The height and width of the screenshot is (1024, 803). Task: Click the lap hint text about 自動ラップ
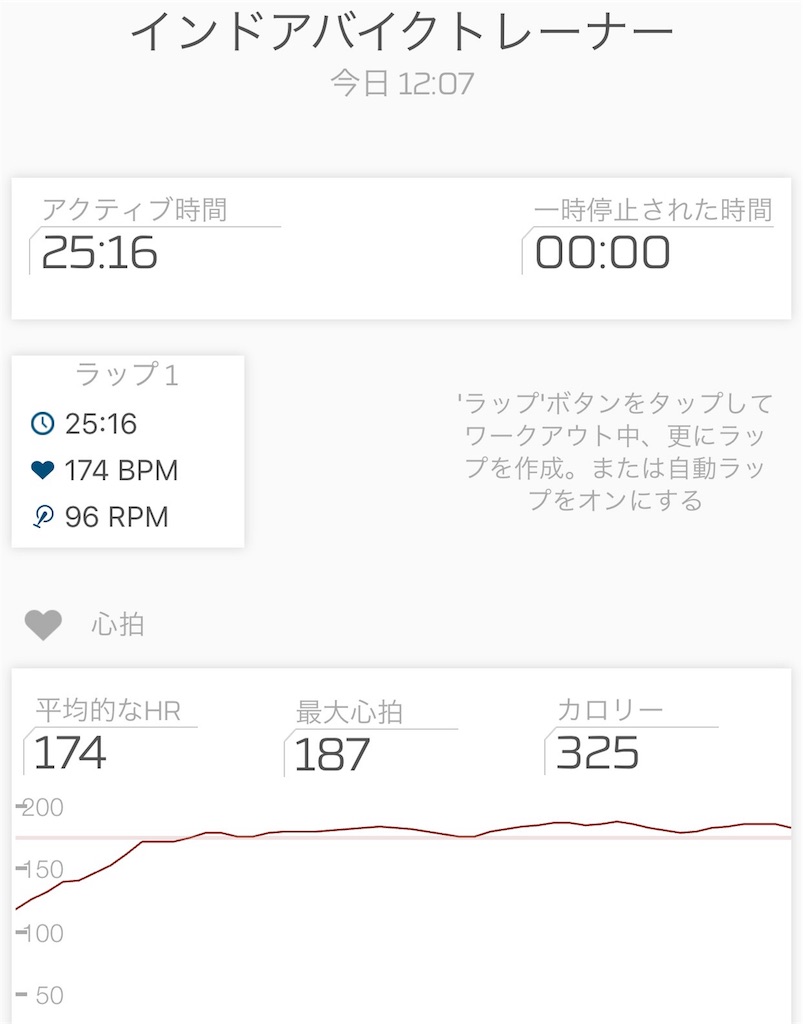point(615,451)
